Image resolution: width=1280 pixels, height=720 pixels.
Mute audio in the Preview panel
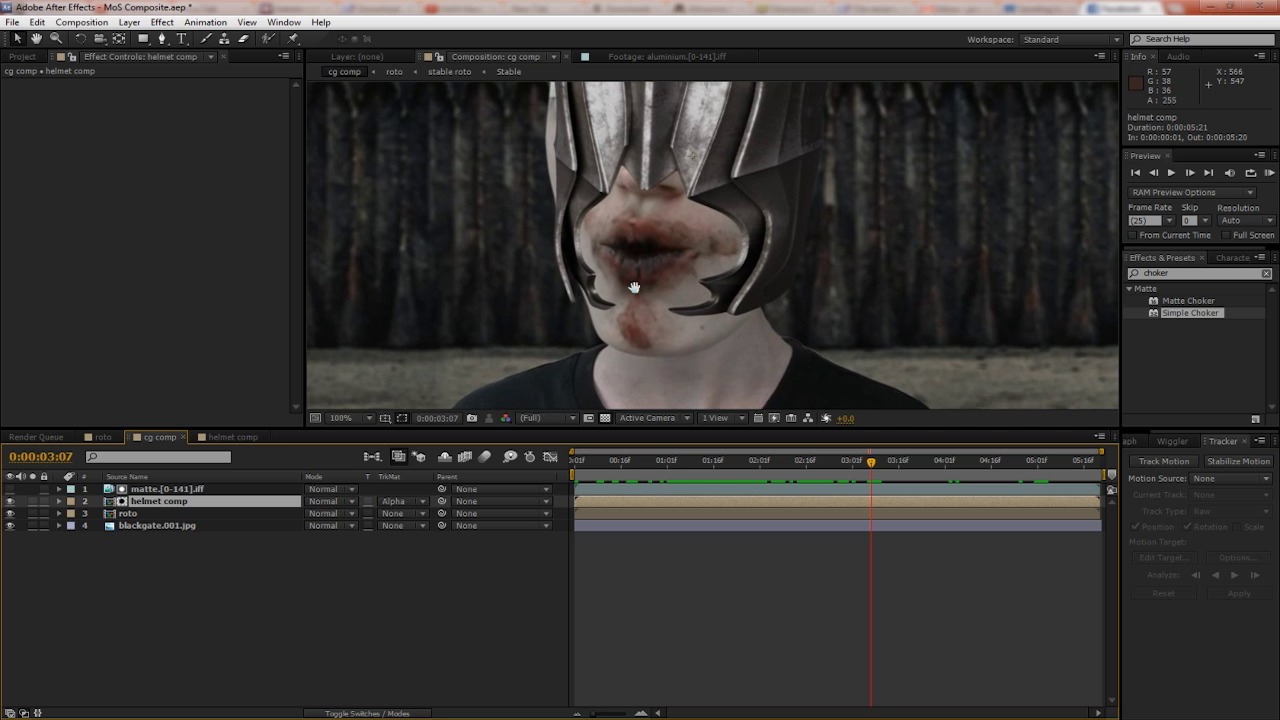[1230, 173]
